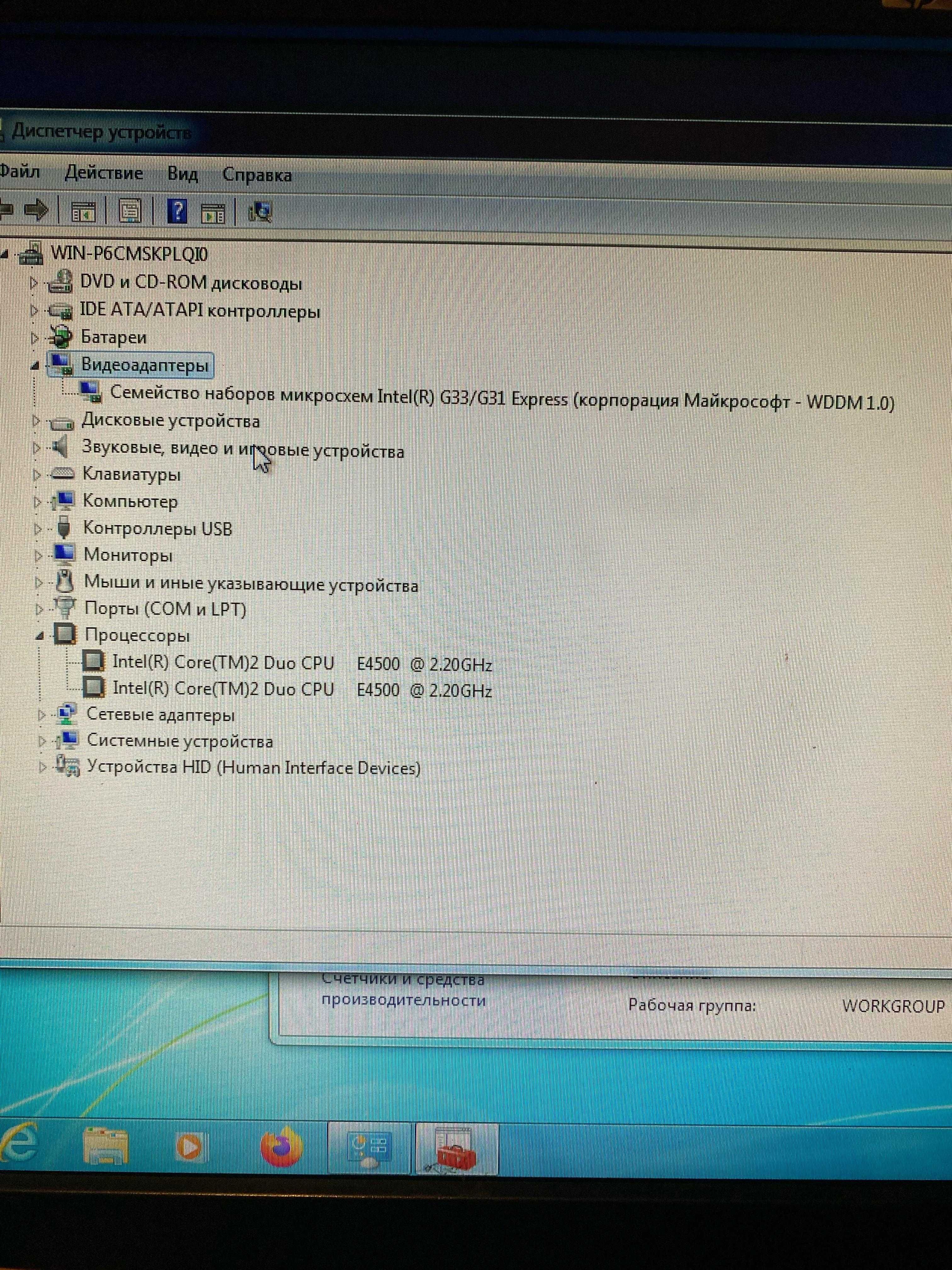The height and width of the screenshot is (1270, 952).
Task: Click the Контроллеры USB plug icon
Action: tap(64, 527)
